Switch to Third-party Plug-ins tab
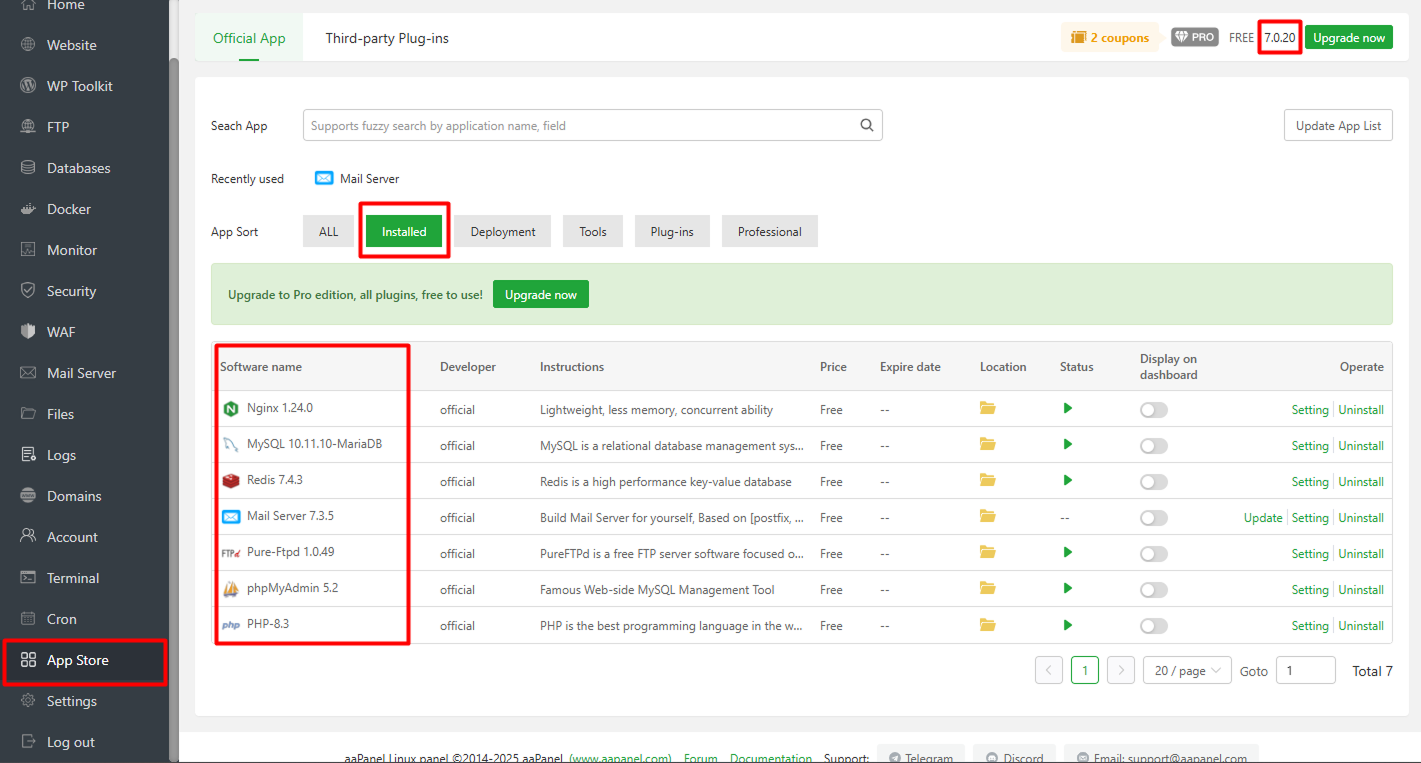 [x=387, y=37]
